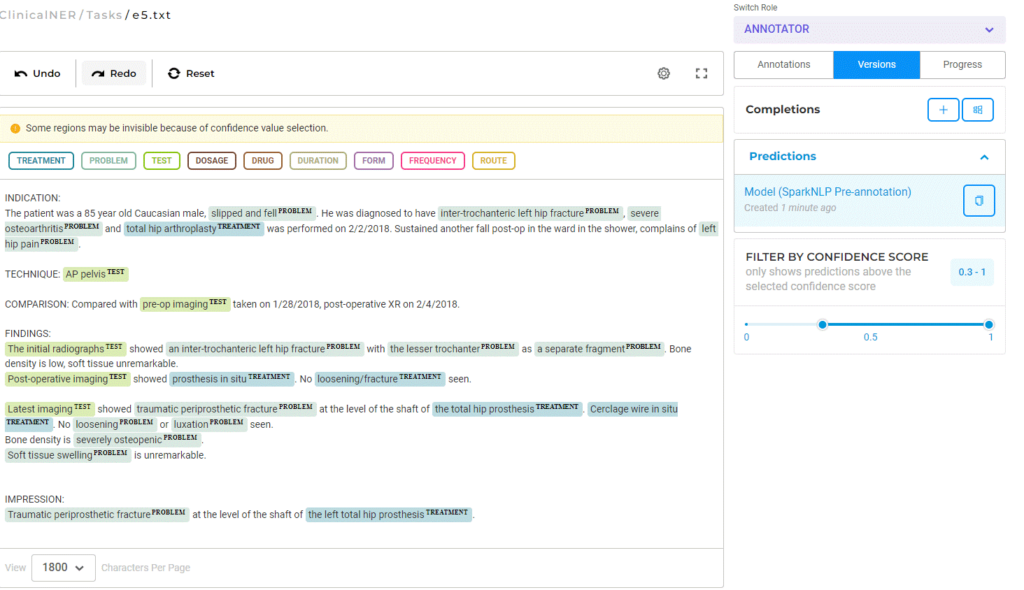Click the compare completions grid icon
Viewport: 1024px width, 590px height.
[977, 110]
